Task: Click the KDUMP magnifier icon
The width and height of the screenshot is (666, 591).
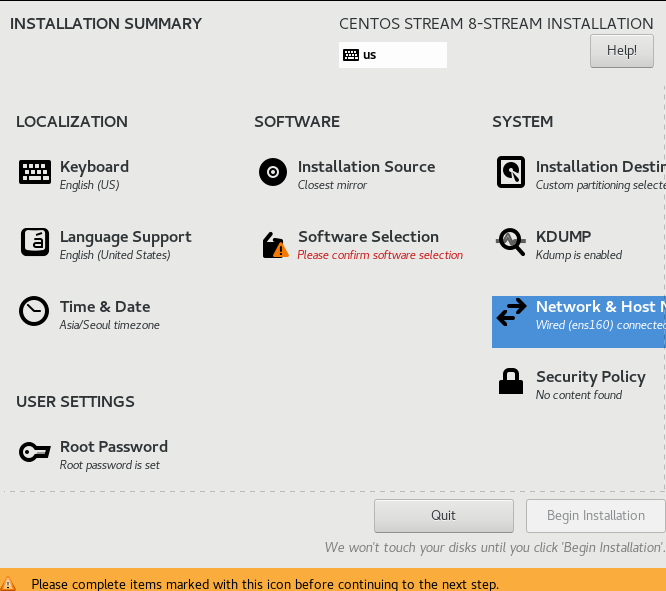Action: [x=511, y=242]
